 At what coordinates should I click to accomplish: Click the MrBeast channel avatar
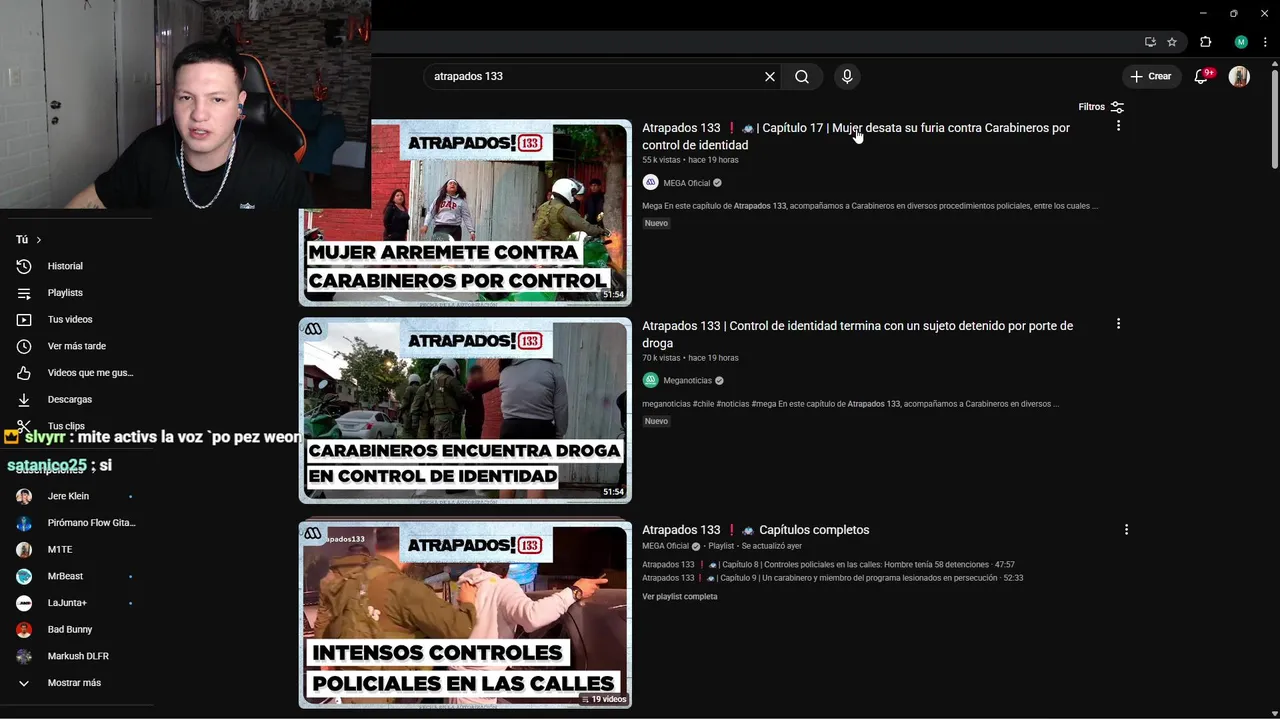tap(24, 576)
